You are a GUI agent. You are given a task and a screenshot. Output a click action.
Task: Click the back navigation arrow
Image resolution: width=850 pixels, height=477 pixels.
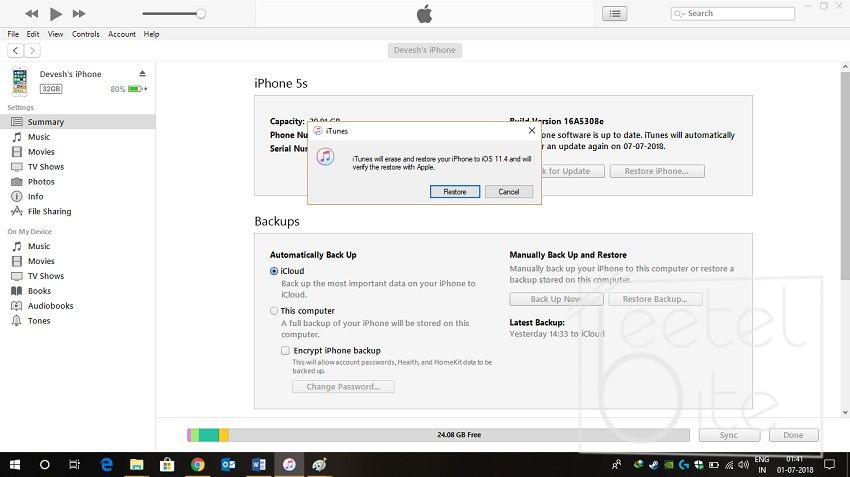15,50
